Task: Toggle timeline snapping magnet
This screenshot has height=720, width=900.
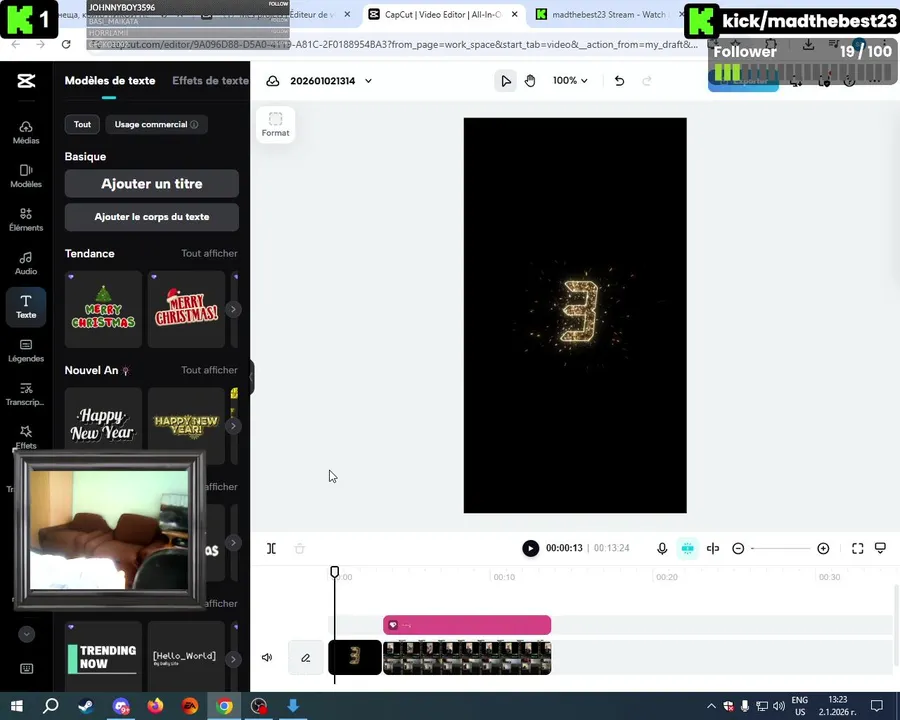Action: tap(687, 549)
